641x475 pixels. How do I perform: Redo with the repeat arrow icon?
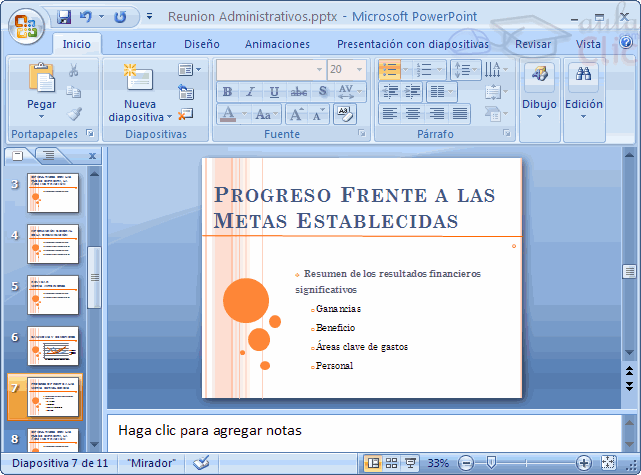pyautogui.click(x=121, y=17)
